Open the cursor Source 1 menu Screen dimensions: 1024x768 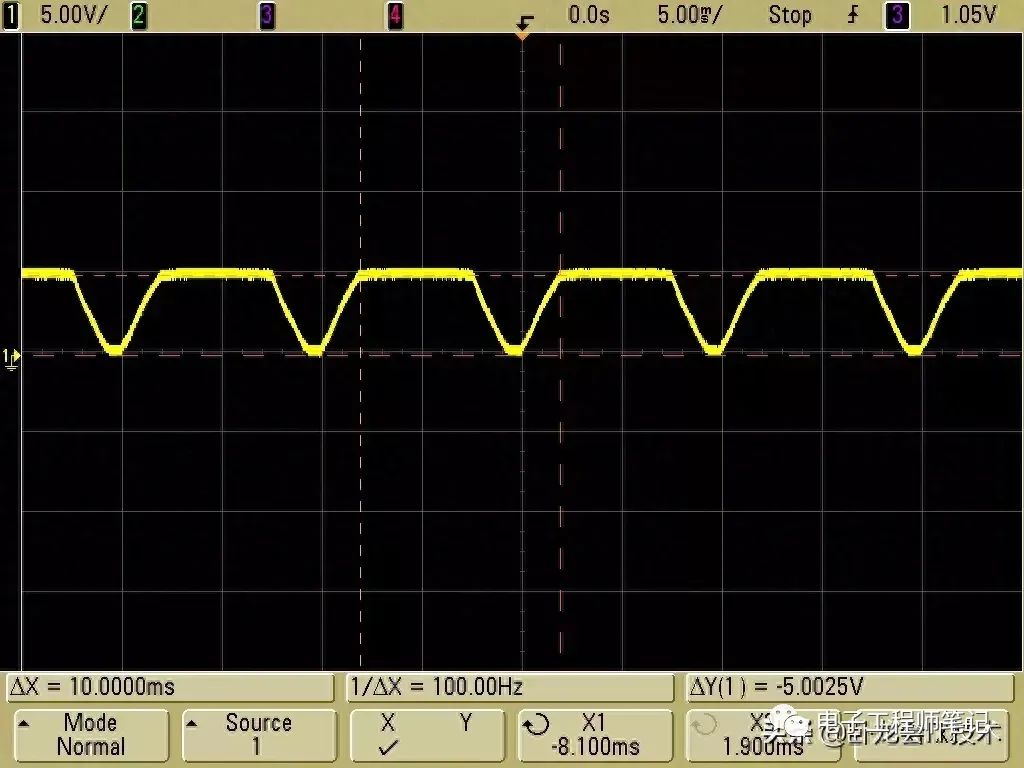[x=258, y=735]
